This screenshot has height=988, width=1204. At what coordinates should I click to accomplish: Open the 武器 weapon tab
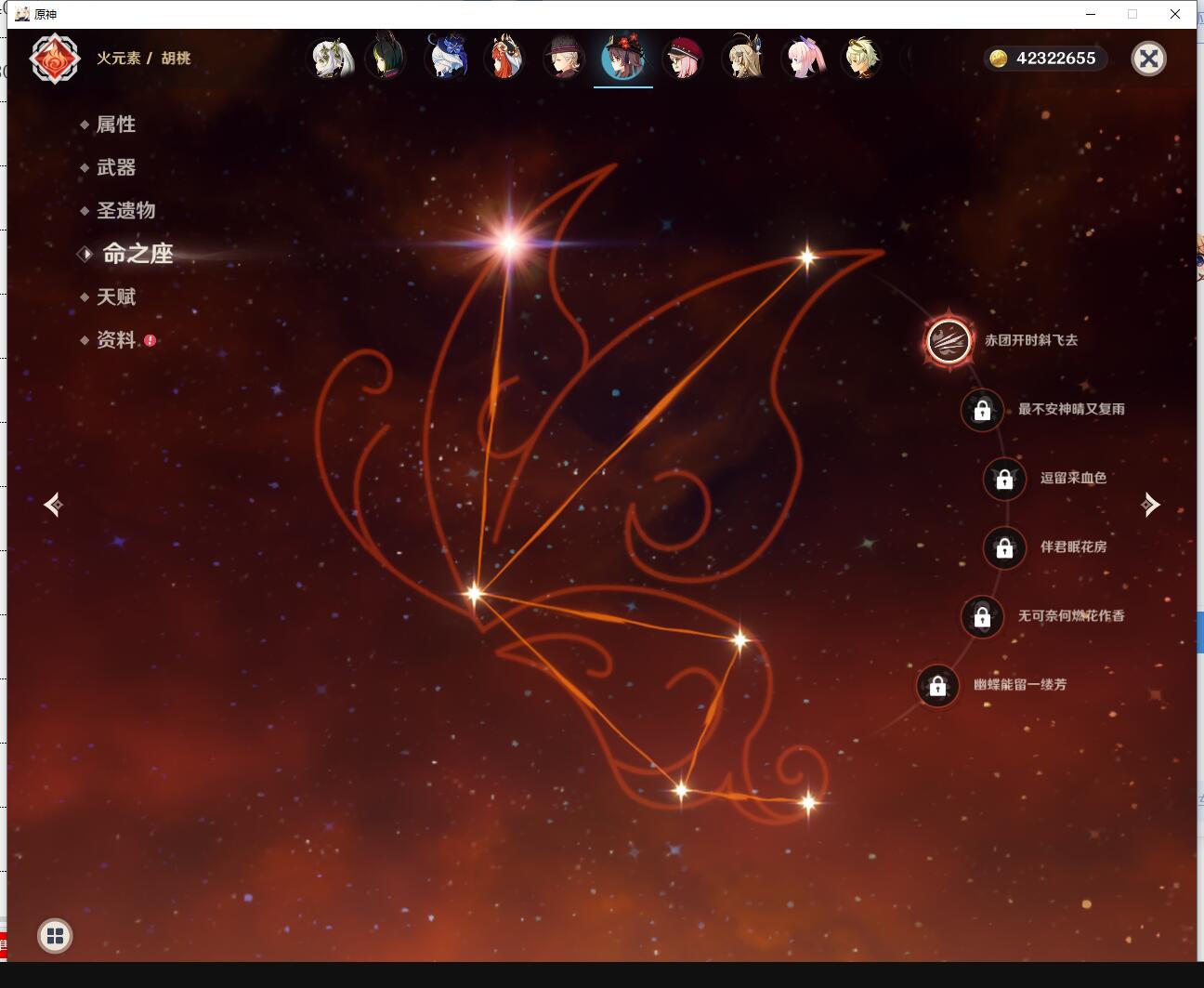point(116,167)
